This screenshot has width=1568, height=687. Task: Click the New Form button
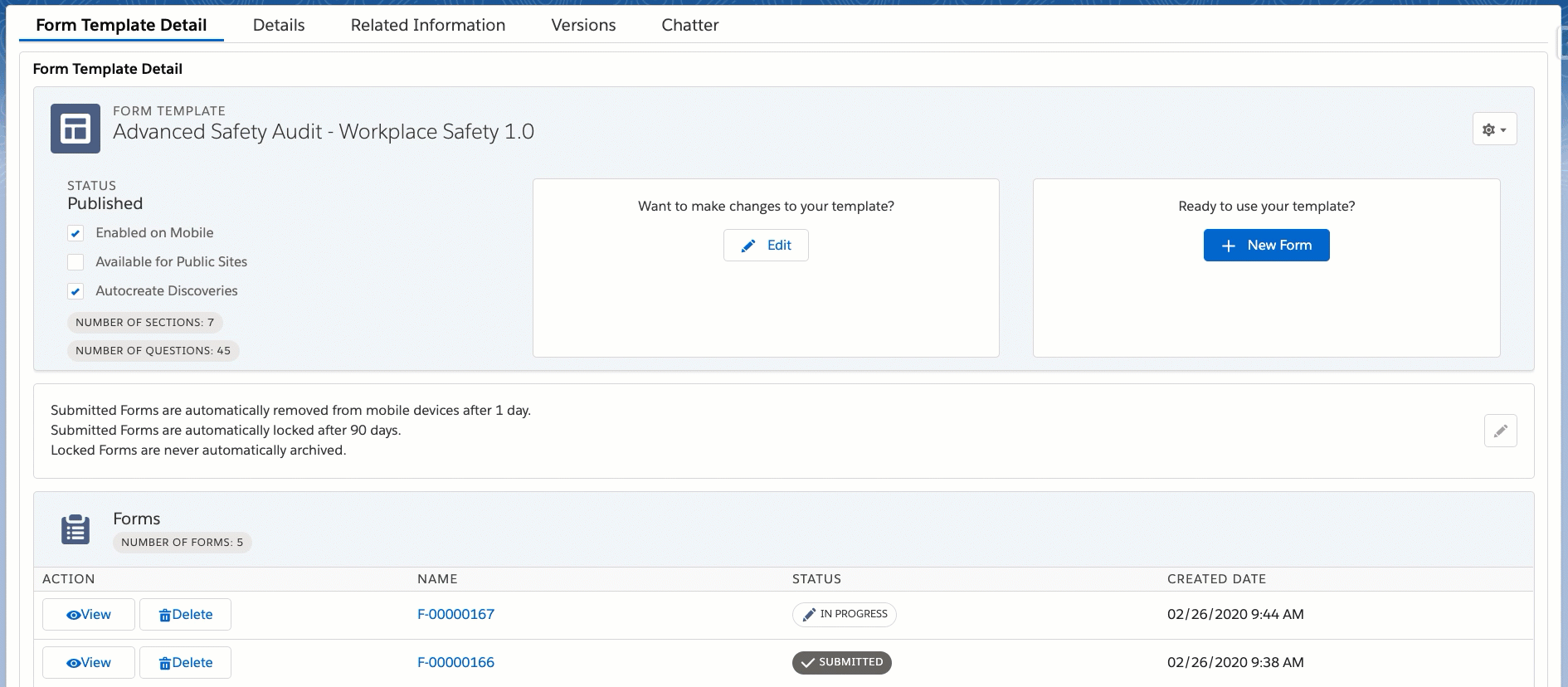tap(1266, 246)
